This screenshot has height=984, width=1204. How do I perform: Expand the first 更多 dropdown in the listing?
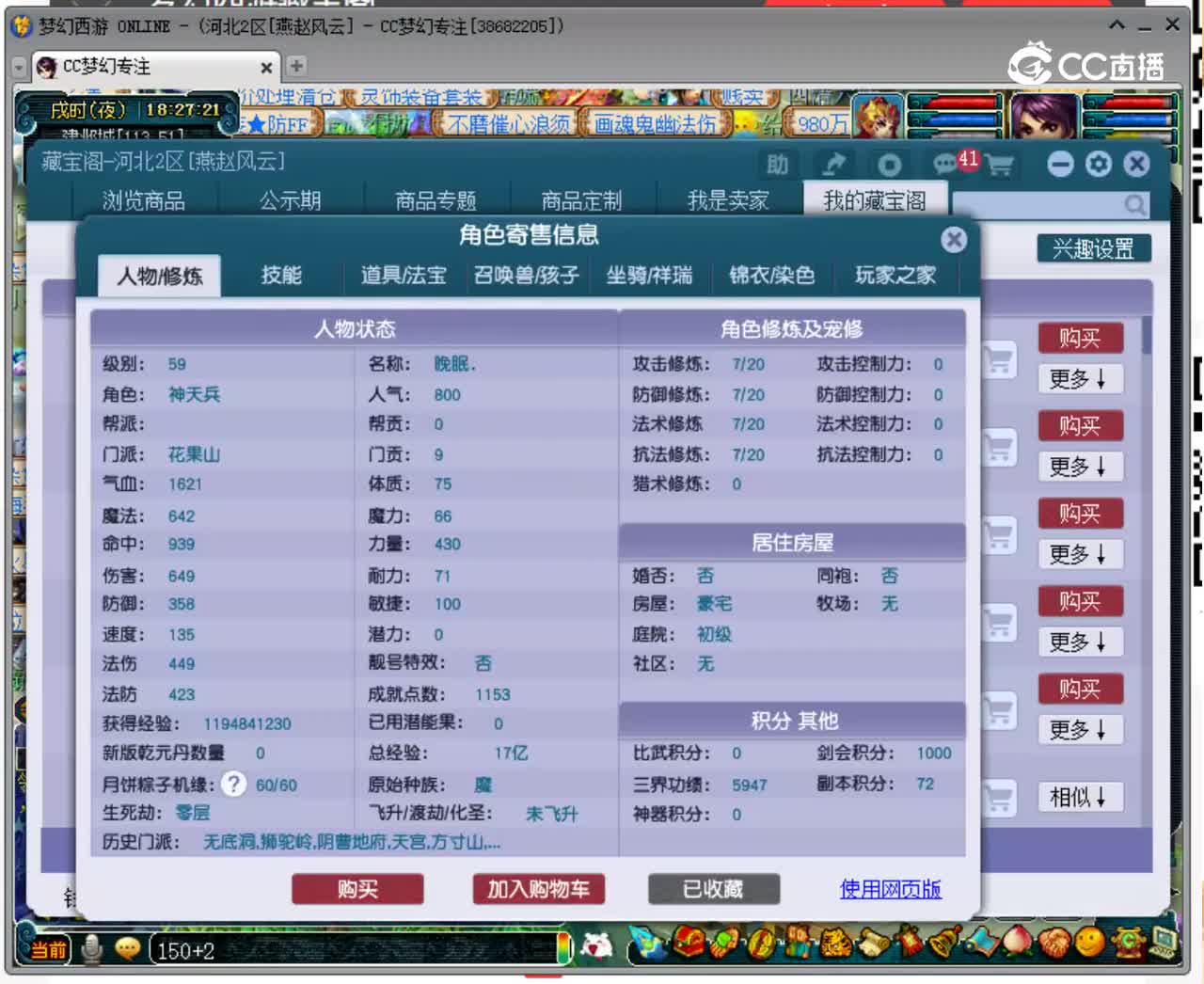tap(1080, 379)
